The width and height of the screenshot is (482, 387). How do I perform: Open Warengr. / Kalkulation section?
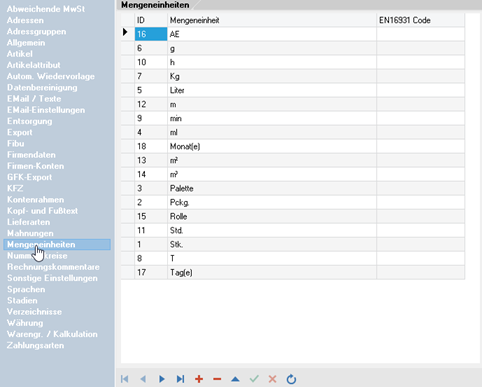point(52,334)
